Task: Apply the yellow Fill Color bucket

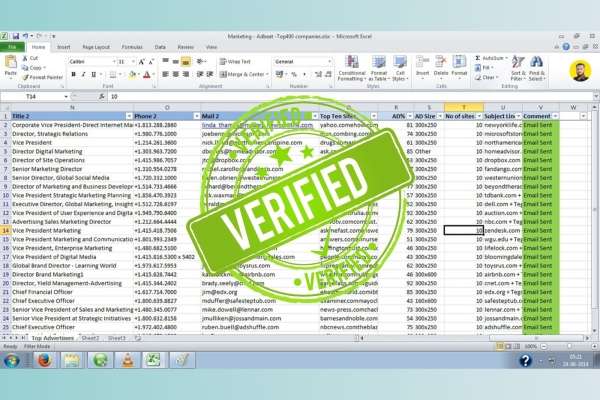Action: click(x=132, y=74)
